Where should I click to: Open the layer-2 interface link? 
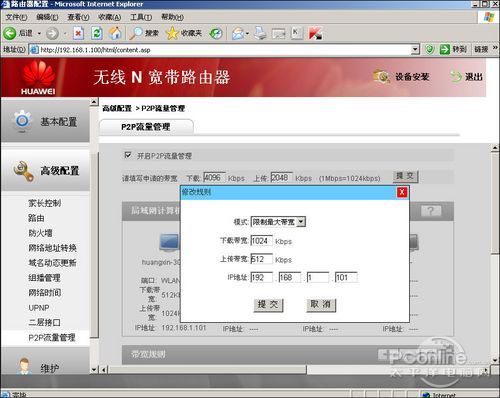pyautogui.click(x=44, y=323)
